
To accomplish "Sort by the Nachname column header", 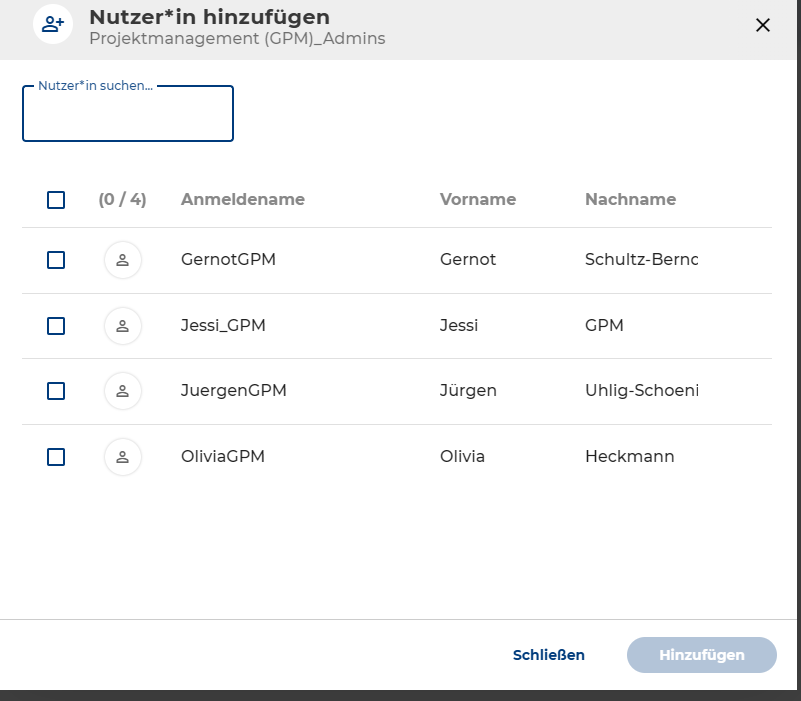I will pyautogui.click(x=630, y=199).
